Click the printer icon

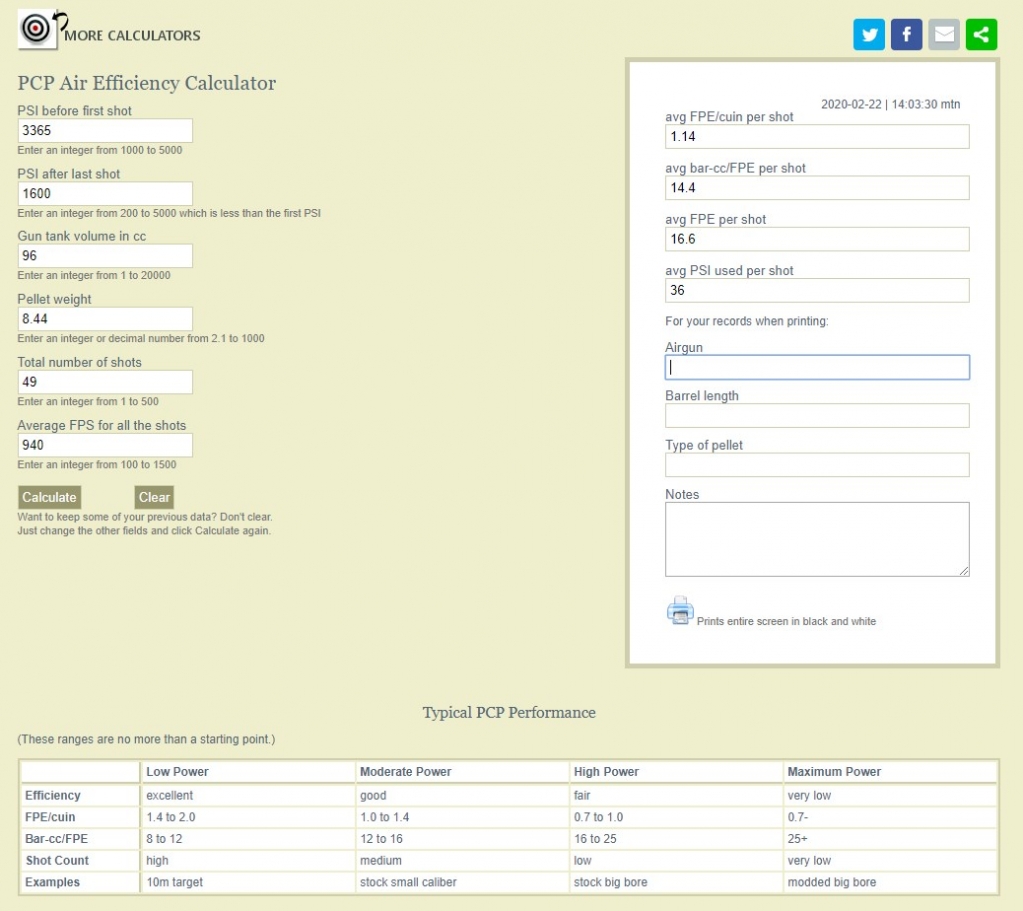(680, 611)
